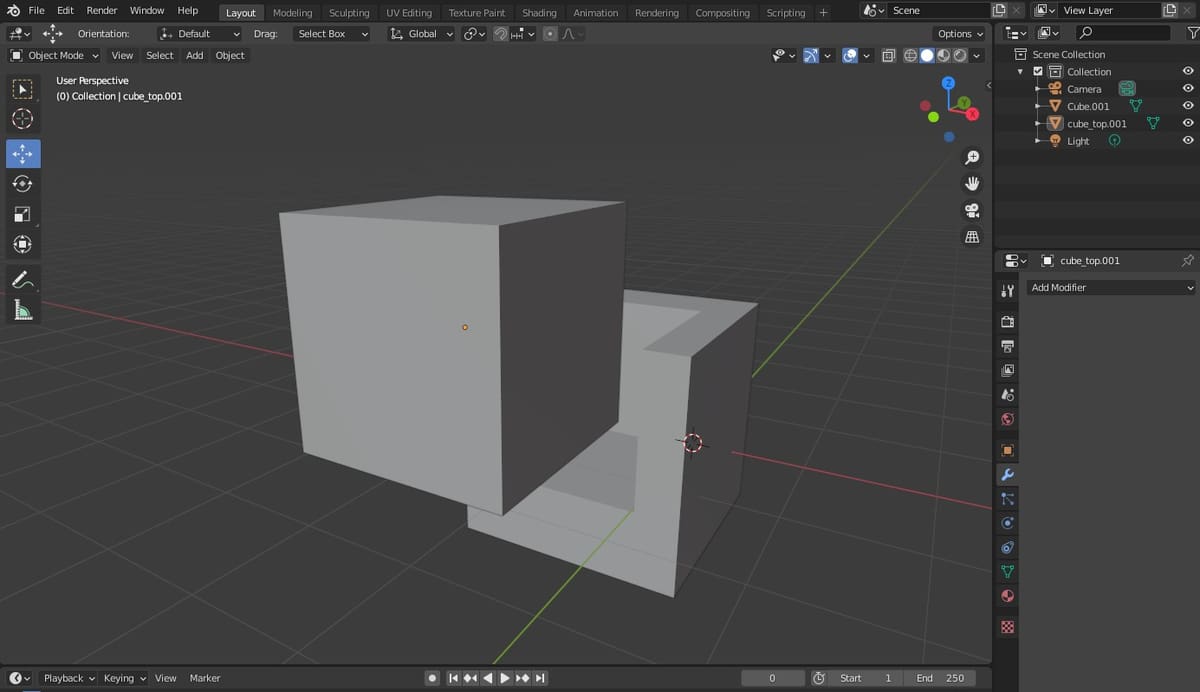Expand the Camera item in outliner
The image size is (1200, 692).
pos(1038,89)
